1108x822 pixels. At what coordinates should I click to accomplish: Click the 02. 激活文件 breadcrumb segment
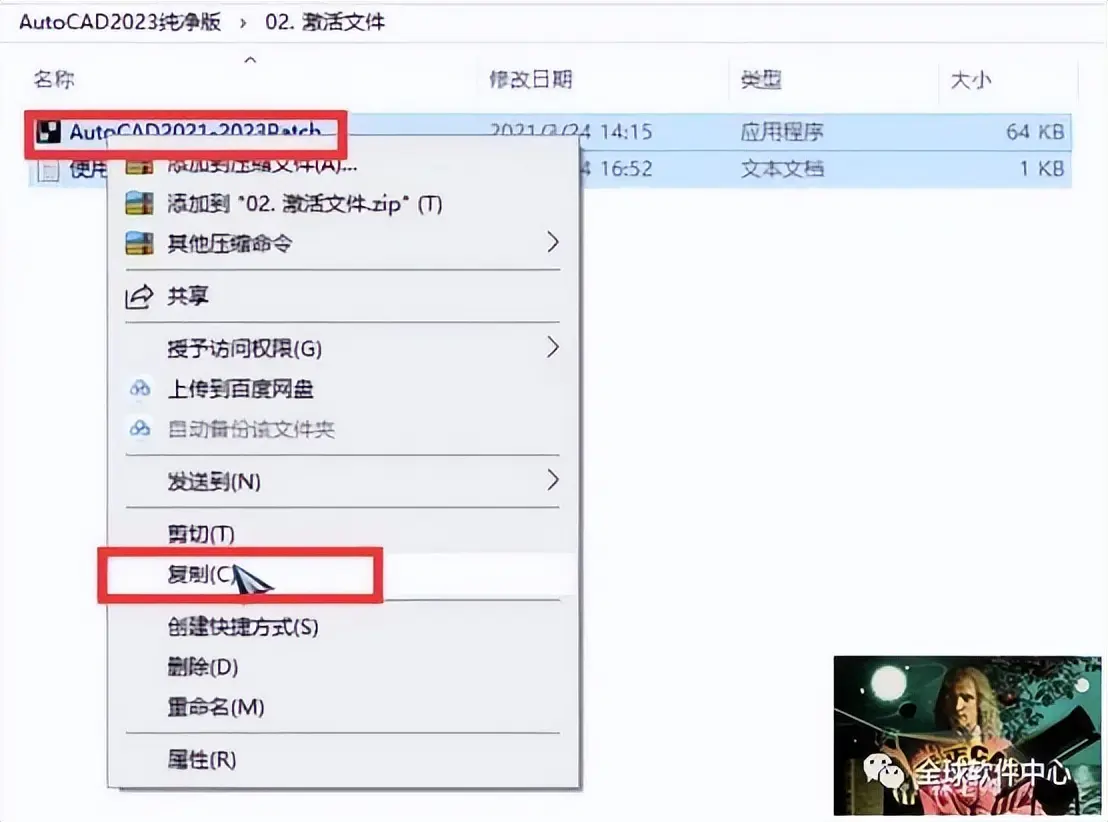(325, 23)
